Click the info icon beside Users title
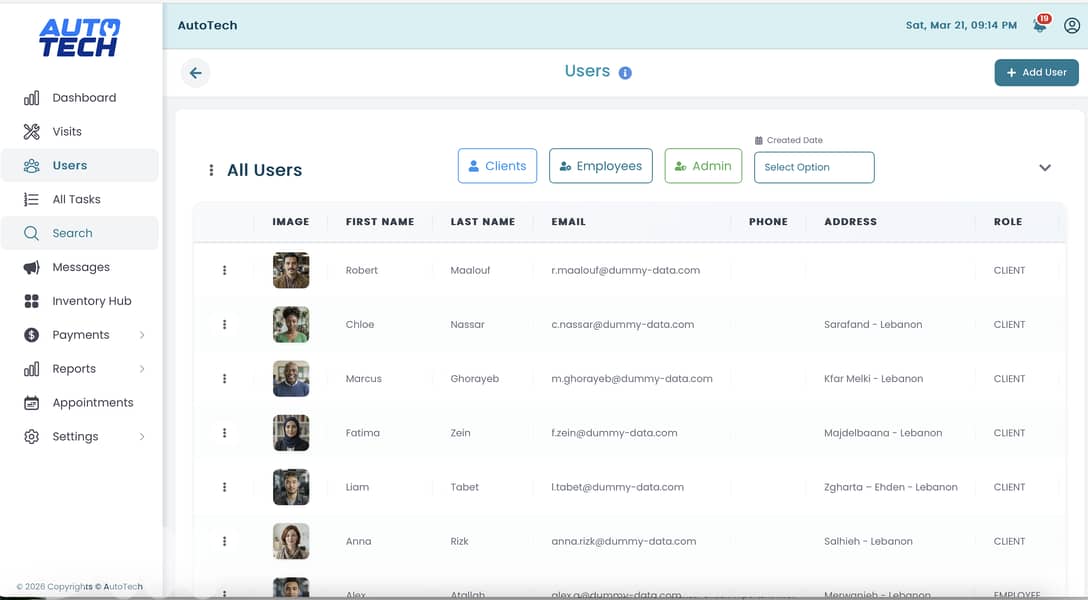Screen dimensions: 1088x600 click(627, 72)
